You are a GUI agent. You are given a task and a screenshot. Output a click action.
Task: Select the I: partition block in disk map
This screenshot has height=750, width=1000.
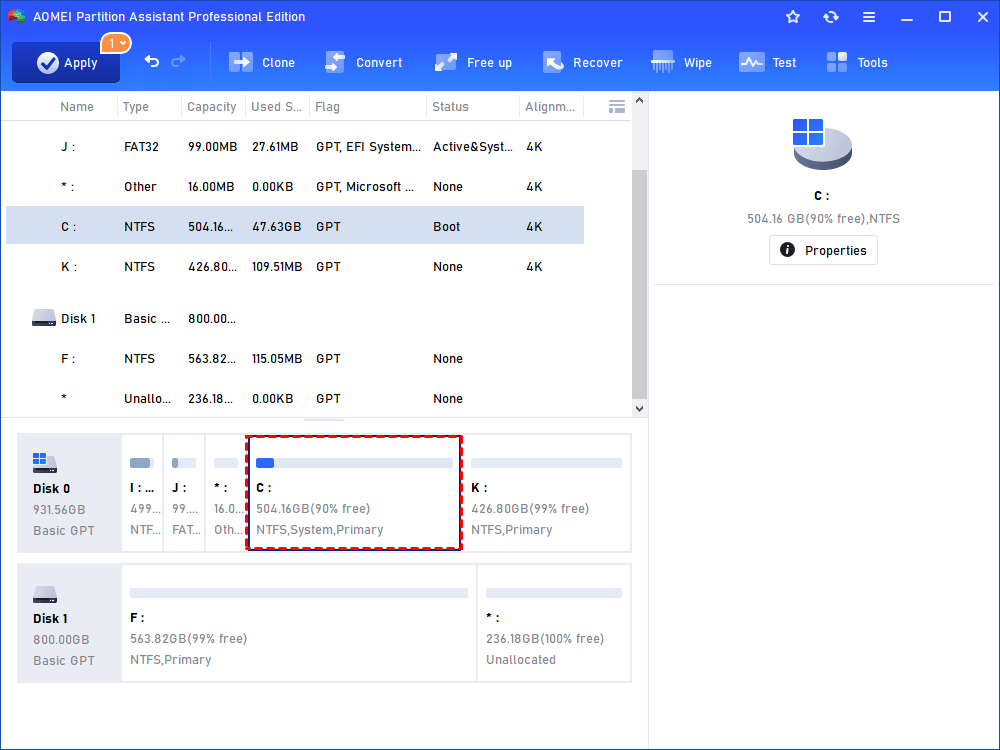pyautogui.click(x=142, y=493)
